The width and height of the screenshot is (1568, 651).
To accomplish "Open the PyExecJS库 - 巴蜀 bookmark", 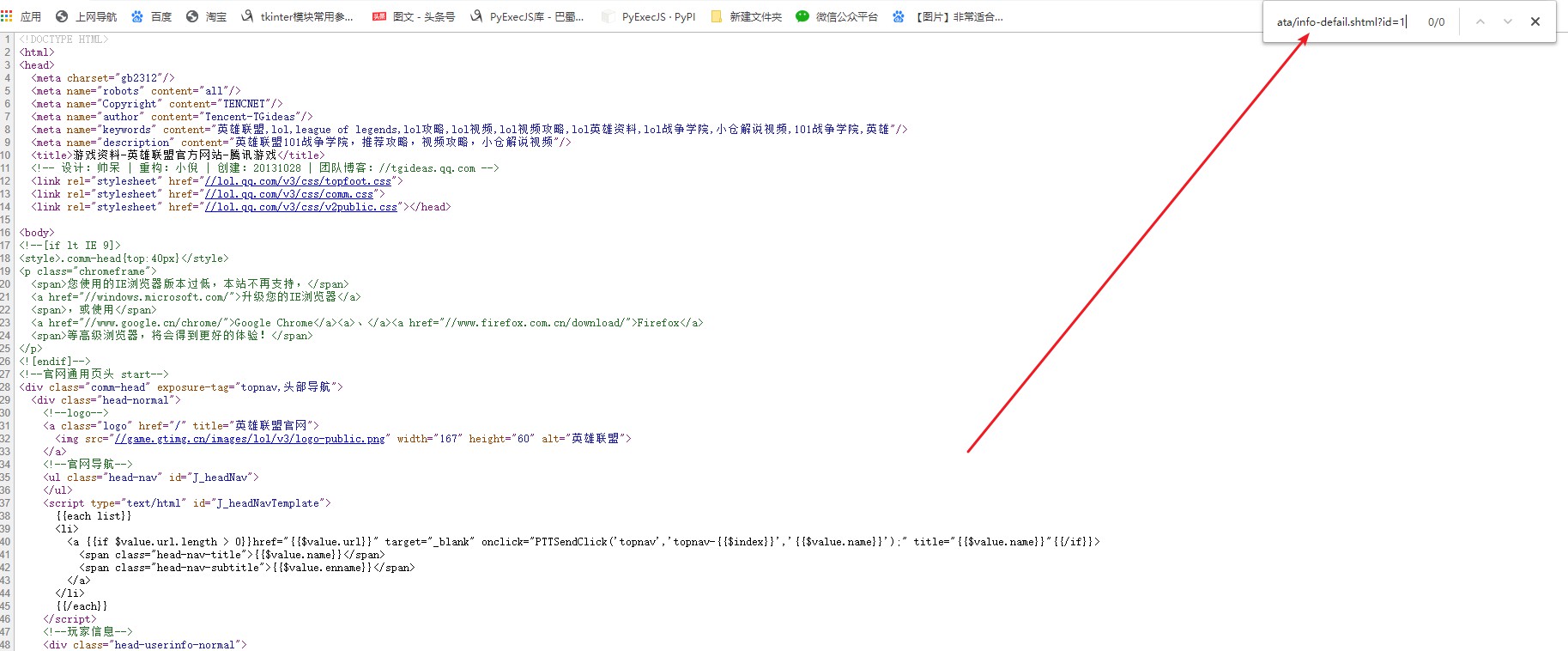I will tap(527, 16).
